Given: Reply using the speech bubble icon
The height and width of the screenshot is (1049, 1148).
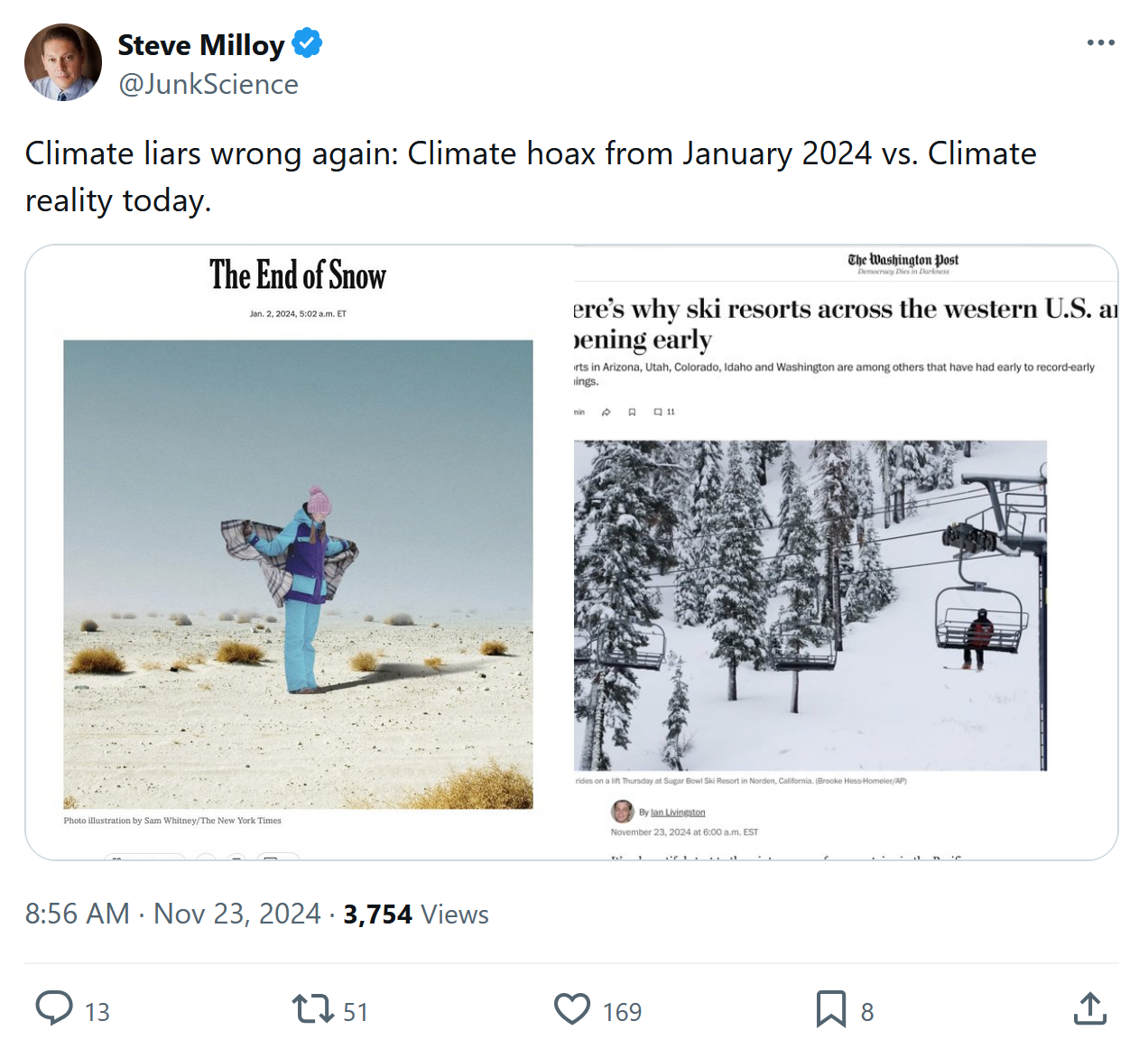Looking at the screenshot, I should point(54,1008).
